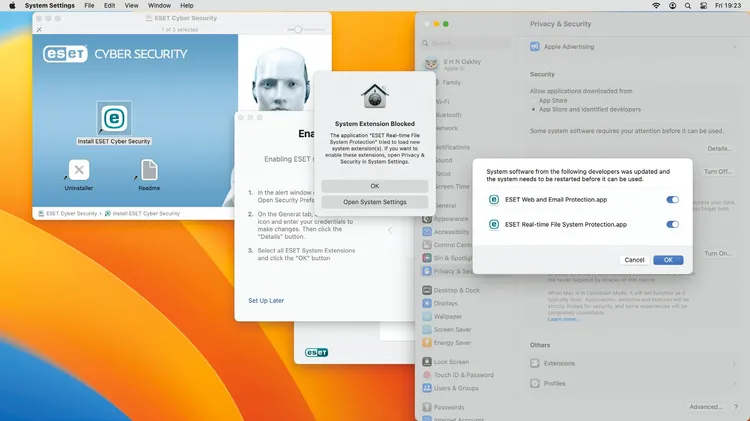The image size is (750, 421).
Task: Click the Profiles icon under Others
Action: coord(535,383)
